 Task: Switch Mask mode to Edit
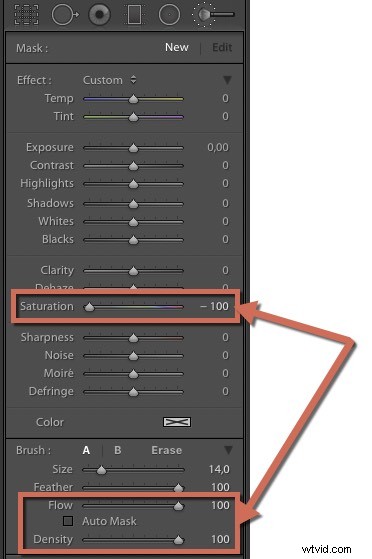tap(222, 47)
